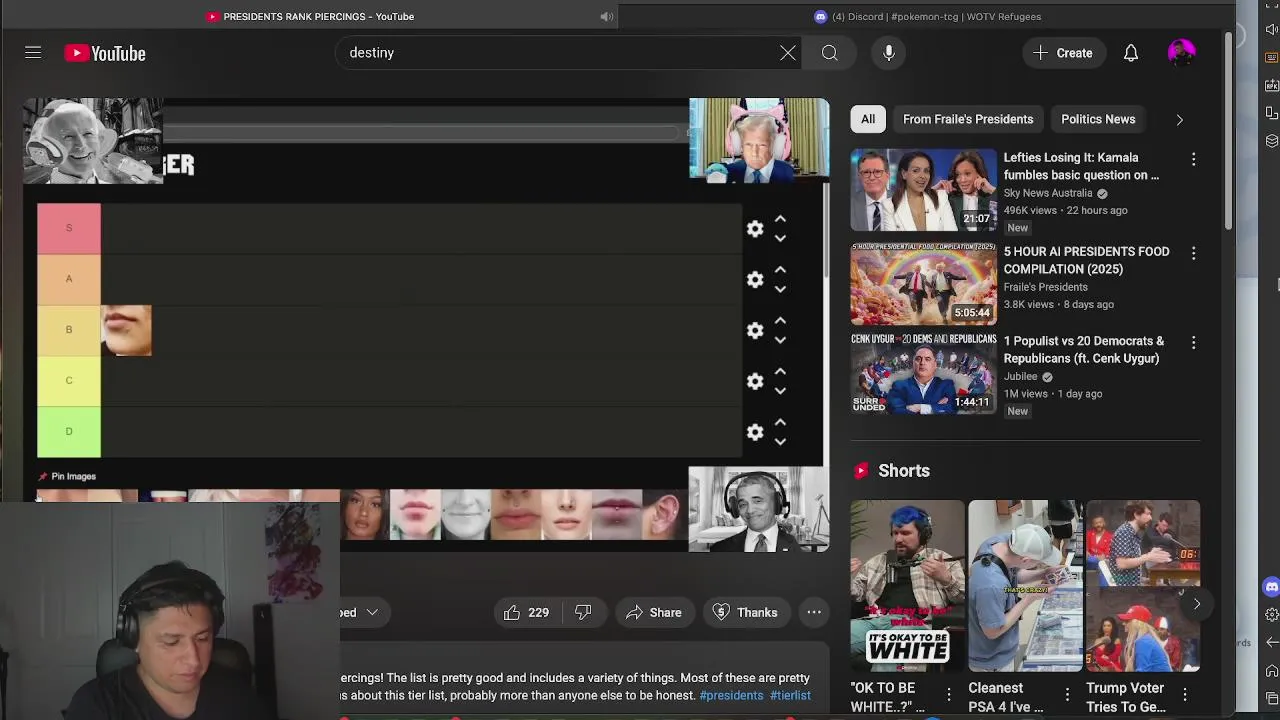This screenshot has width=1280, height=720.
Task: Open notifications bell
Action: click(1131, 53)
